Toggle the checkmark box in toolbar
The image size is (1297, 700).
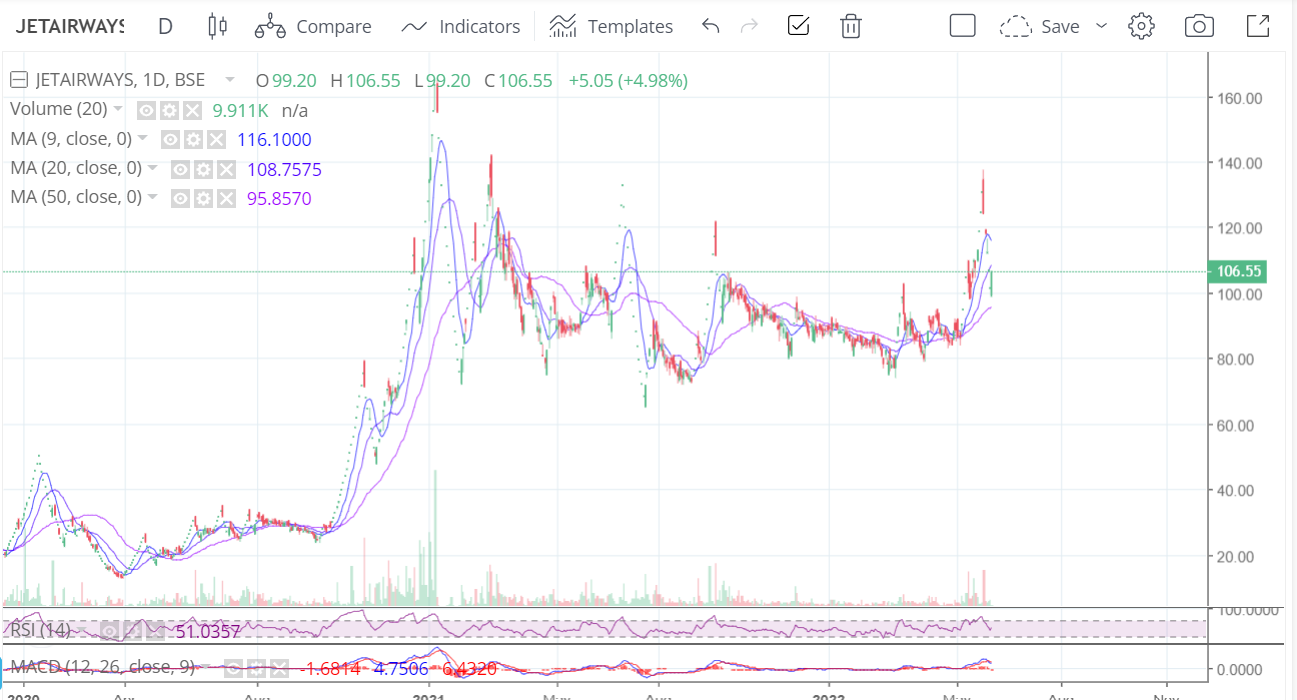798,26
